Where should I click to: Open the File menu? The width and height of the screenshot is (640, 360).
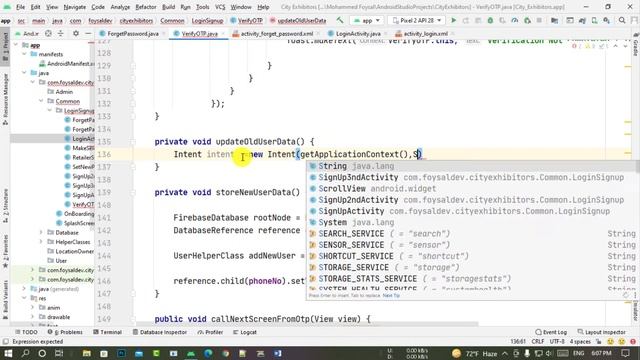click(x=20, y=7)
